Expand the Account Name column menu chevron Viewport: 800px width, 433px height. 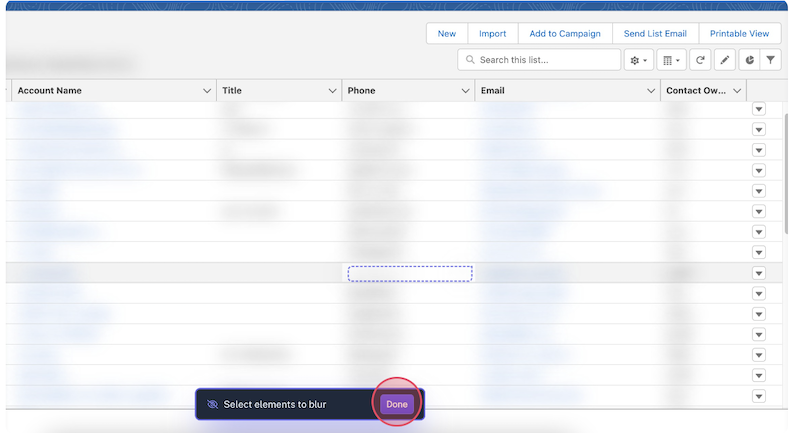(207, 91)
